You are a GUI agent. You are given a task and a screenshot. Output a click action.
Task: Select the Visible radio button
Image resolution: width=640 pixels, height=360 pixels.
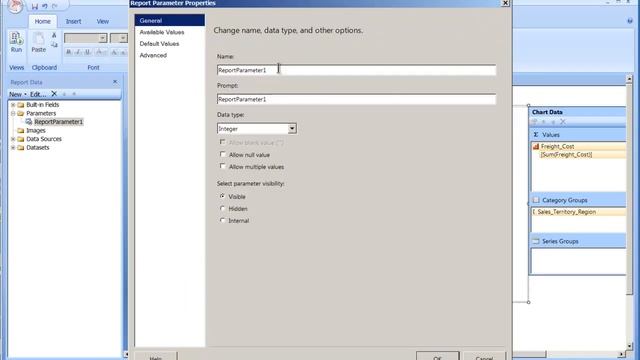pos(222,196)
